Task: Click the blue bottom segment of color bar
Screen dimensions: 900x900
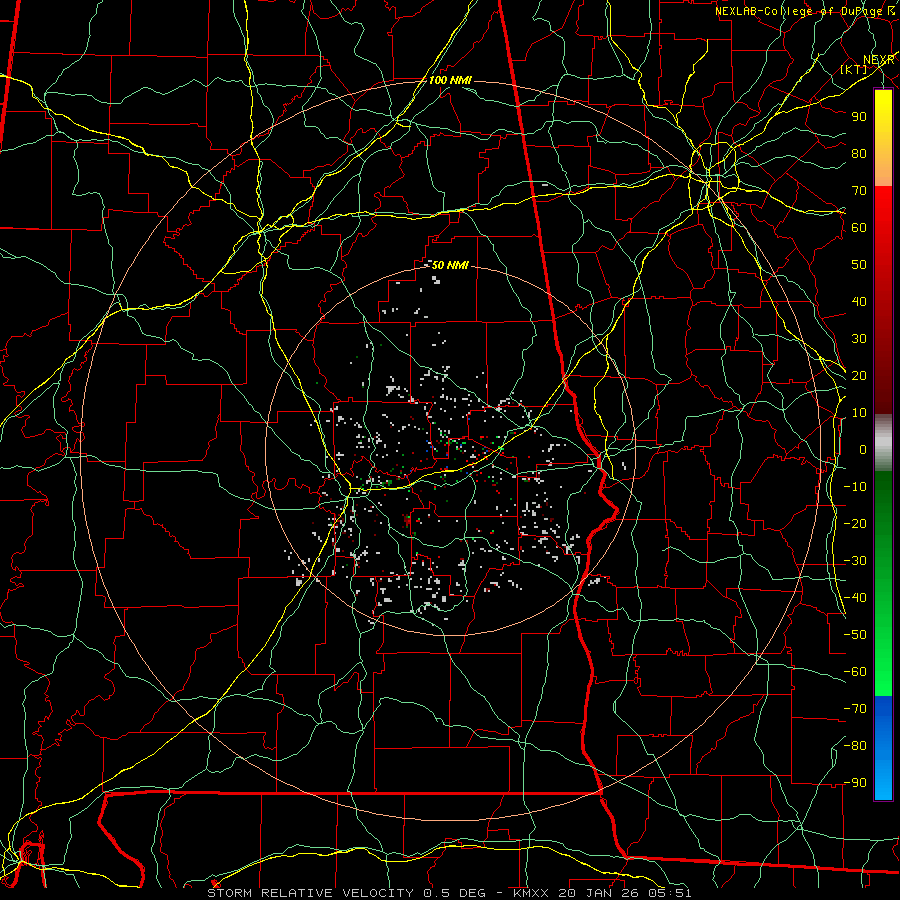Action: click(883, 748)
